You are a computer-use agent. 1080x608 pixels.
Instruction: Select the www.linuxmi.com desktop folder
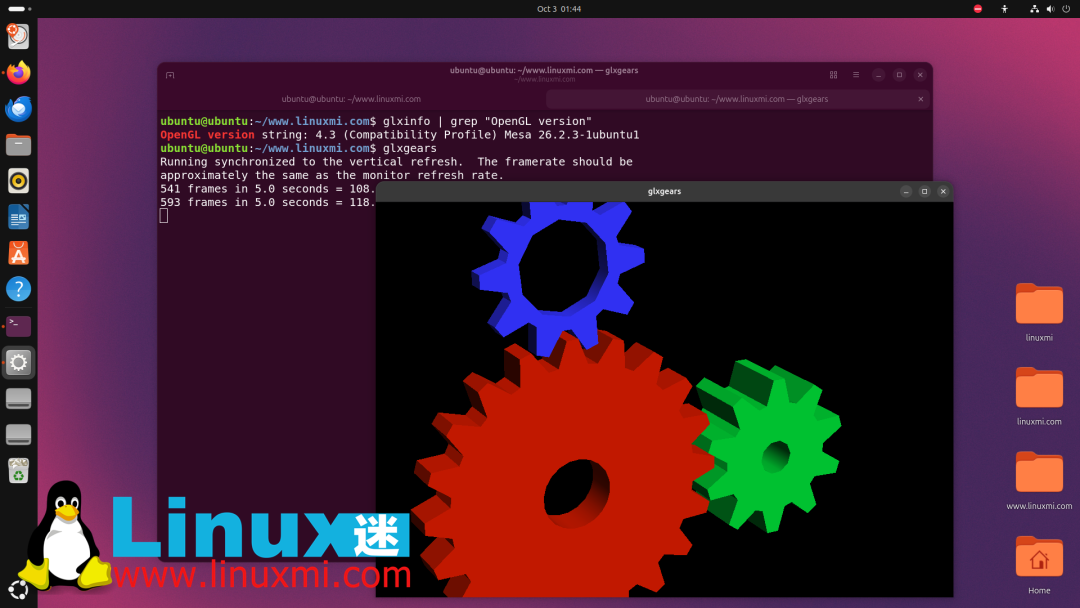coord(1039,480)
